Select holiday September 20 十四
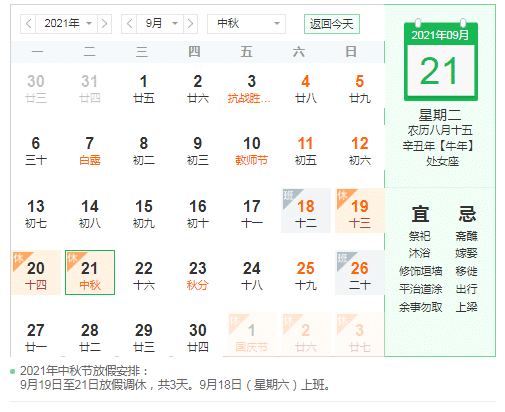 [x=36, y=273]
